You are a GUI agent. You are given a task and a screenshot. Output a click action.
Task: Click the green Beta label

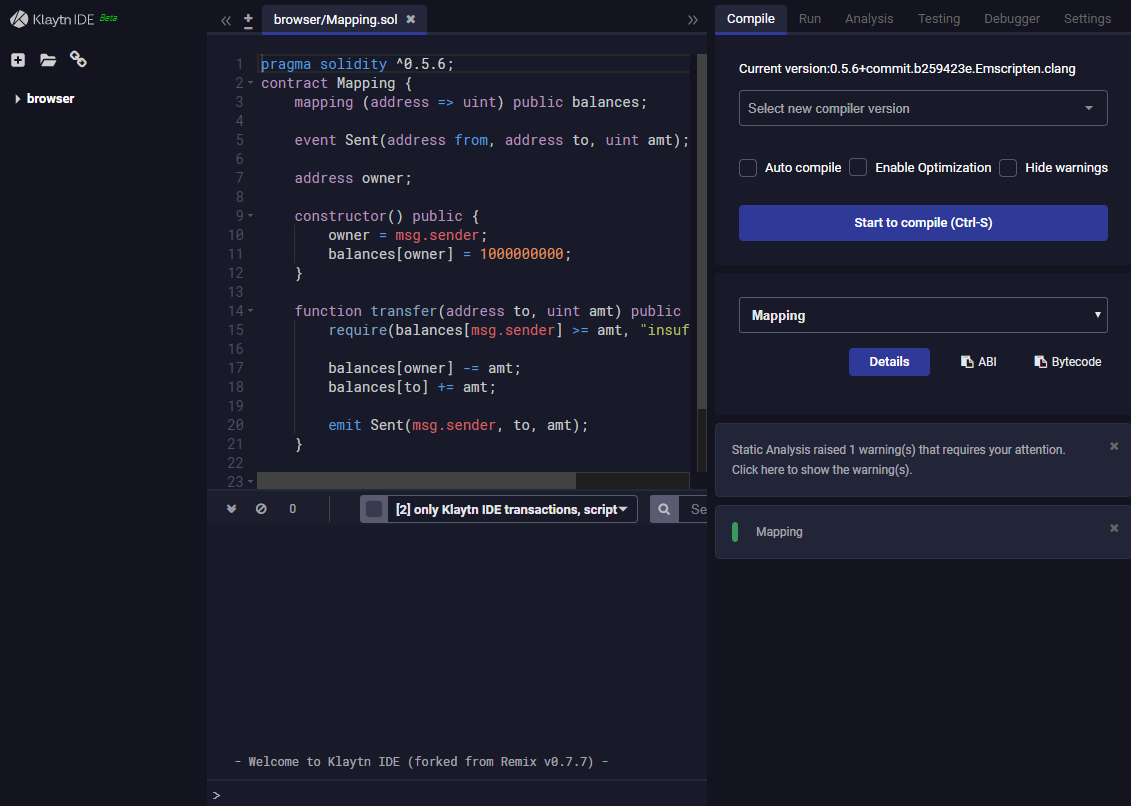108,17
